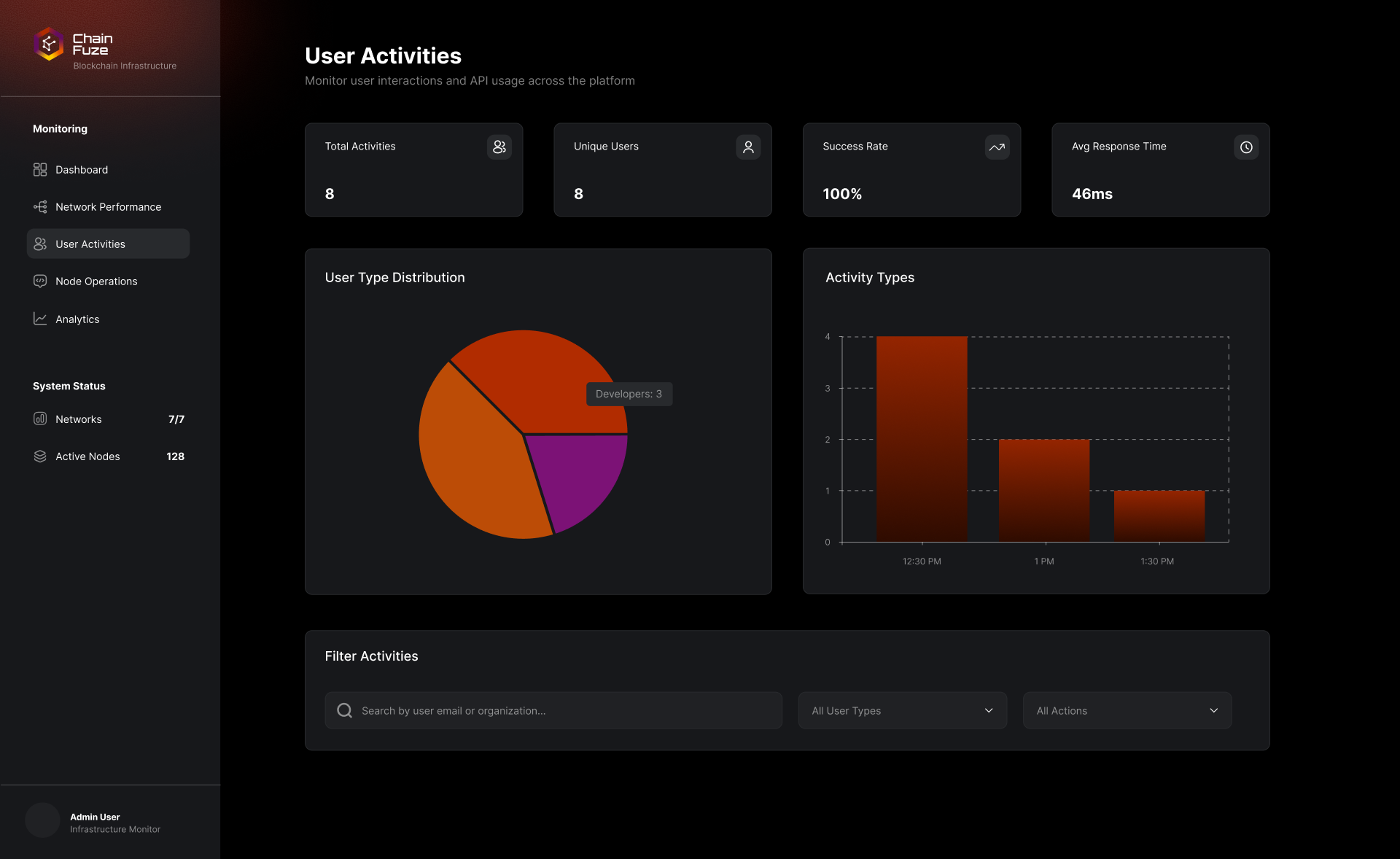Click the Admin User profile avatar
This screenshot has width=1400, height=859.
(x=42, y=821)
